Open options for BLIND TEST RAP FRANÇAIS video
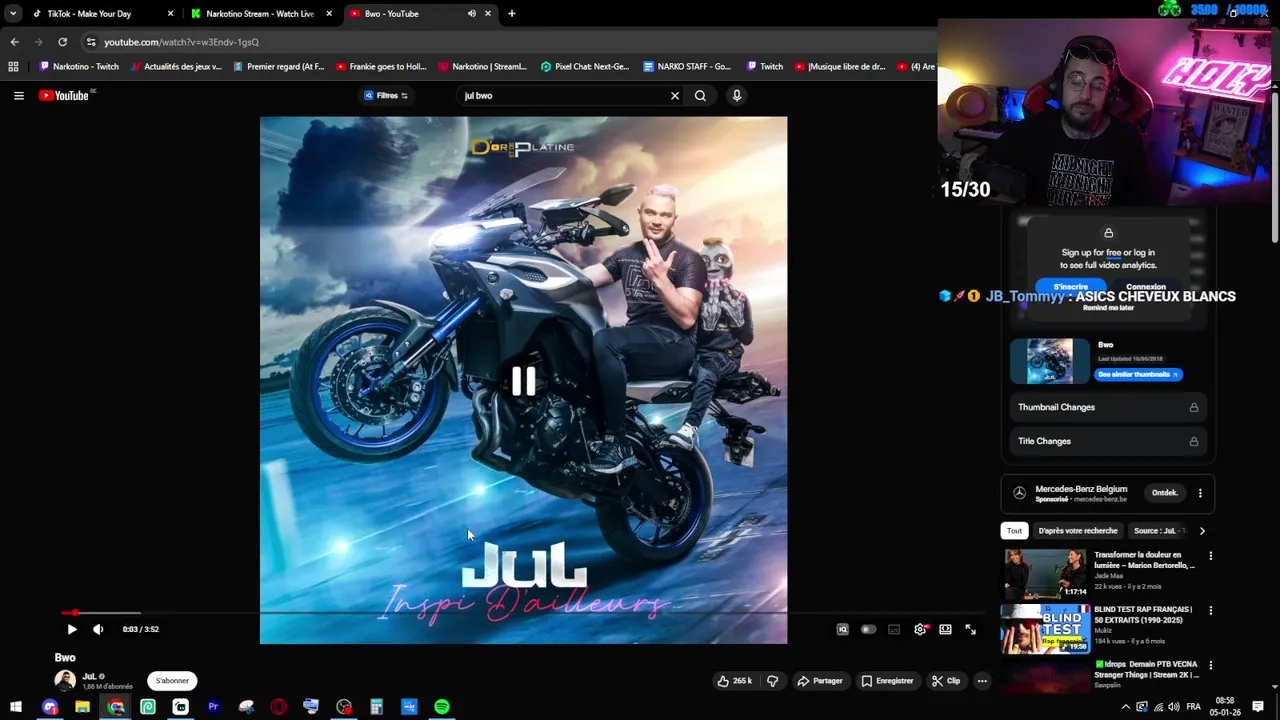Viewport: 1280px width, 720px height. pyautogui.click(x=1211, y=610)
